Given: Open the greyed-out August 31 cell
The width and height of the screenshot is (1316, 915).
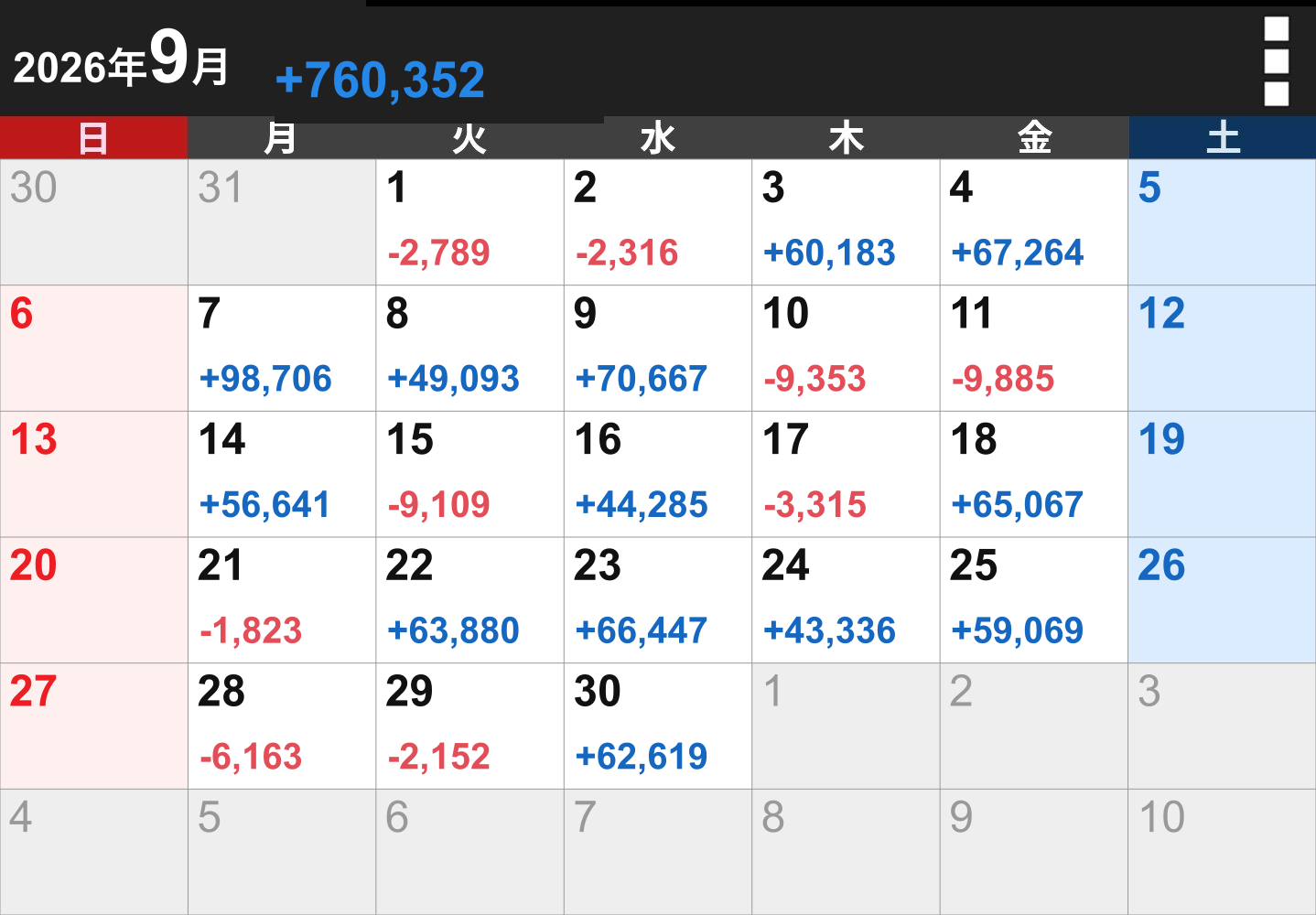Looking at the screenshot, I should (282, 222).
